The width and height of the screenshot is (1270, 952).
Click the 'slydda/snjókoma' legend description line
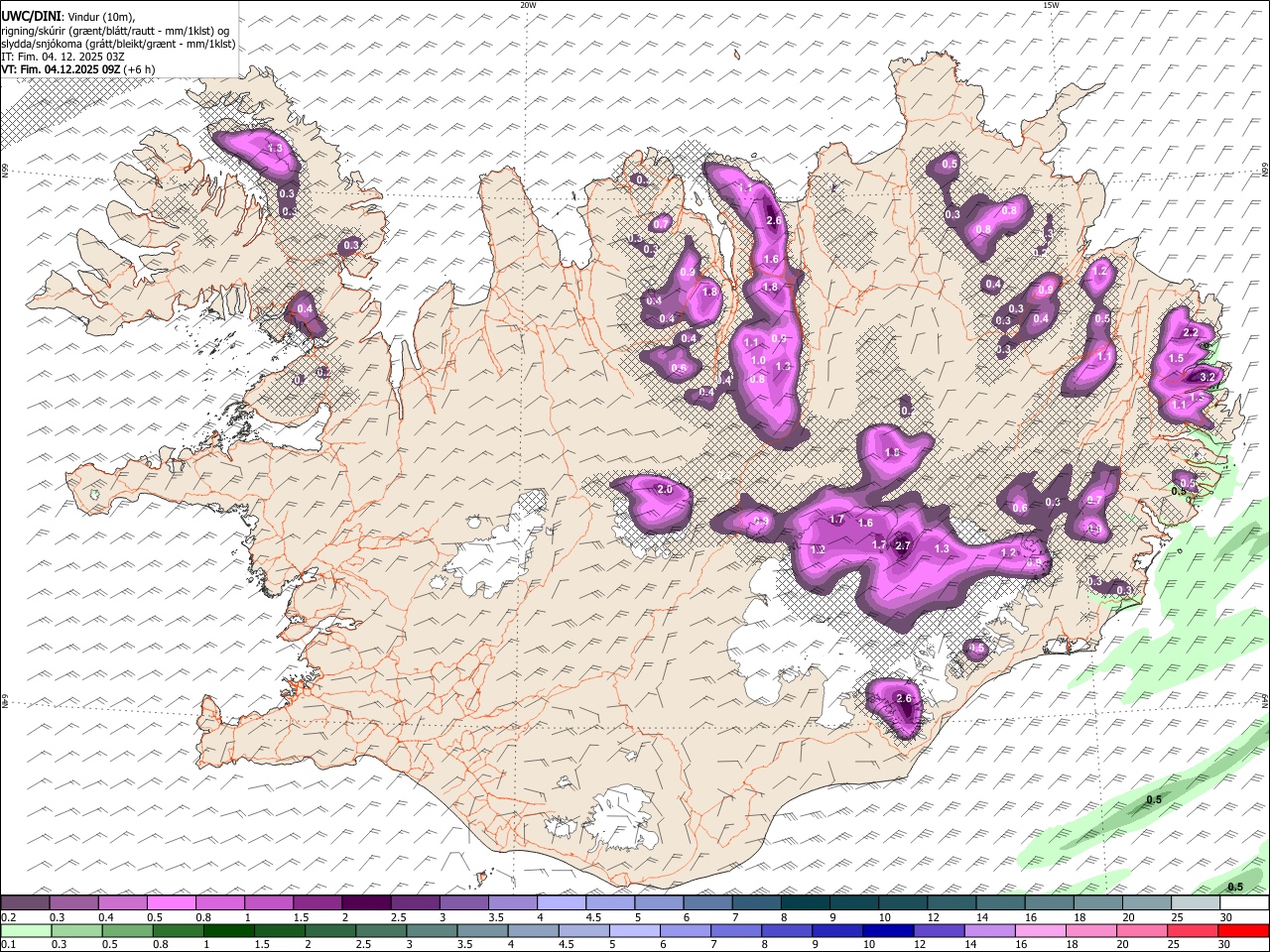click(119, 44)
